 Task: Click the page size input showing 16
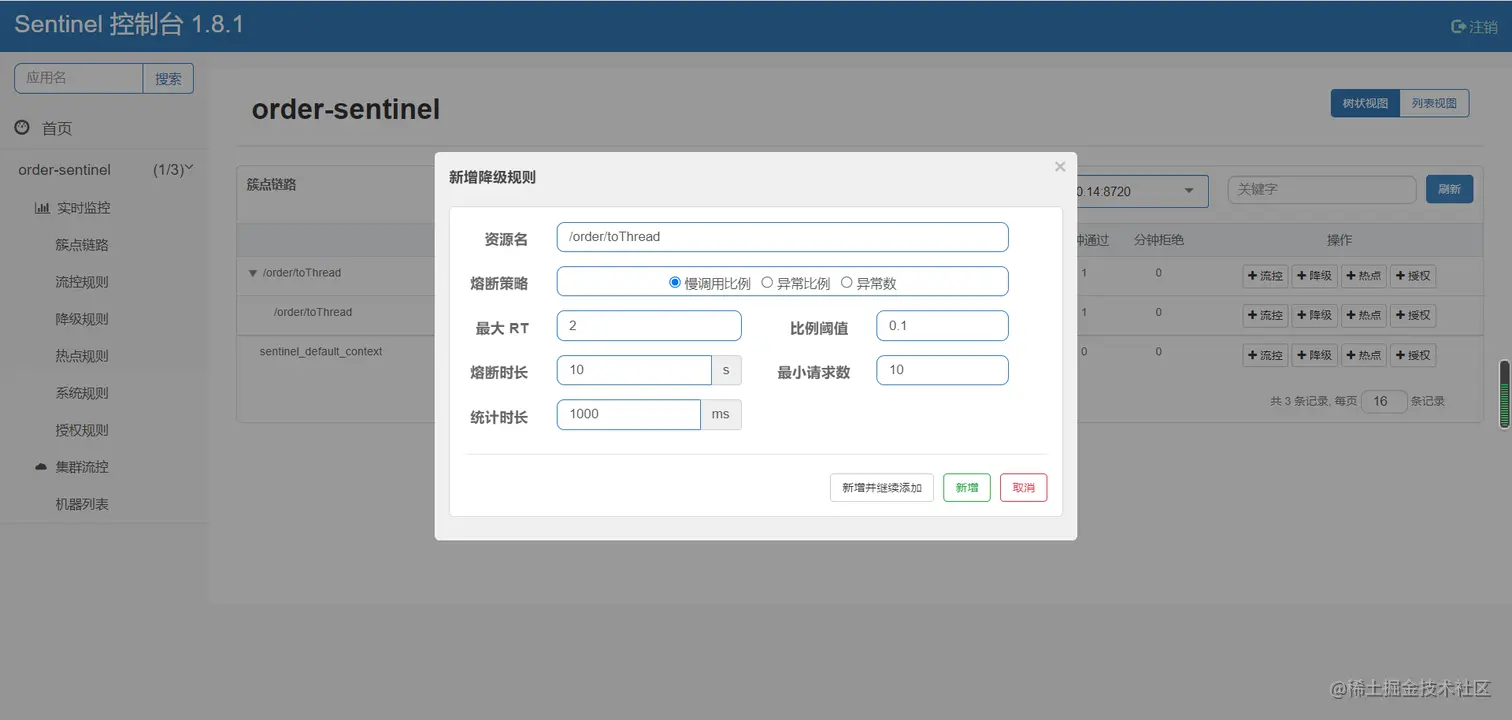(x=1384, y=401)
